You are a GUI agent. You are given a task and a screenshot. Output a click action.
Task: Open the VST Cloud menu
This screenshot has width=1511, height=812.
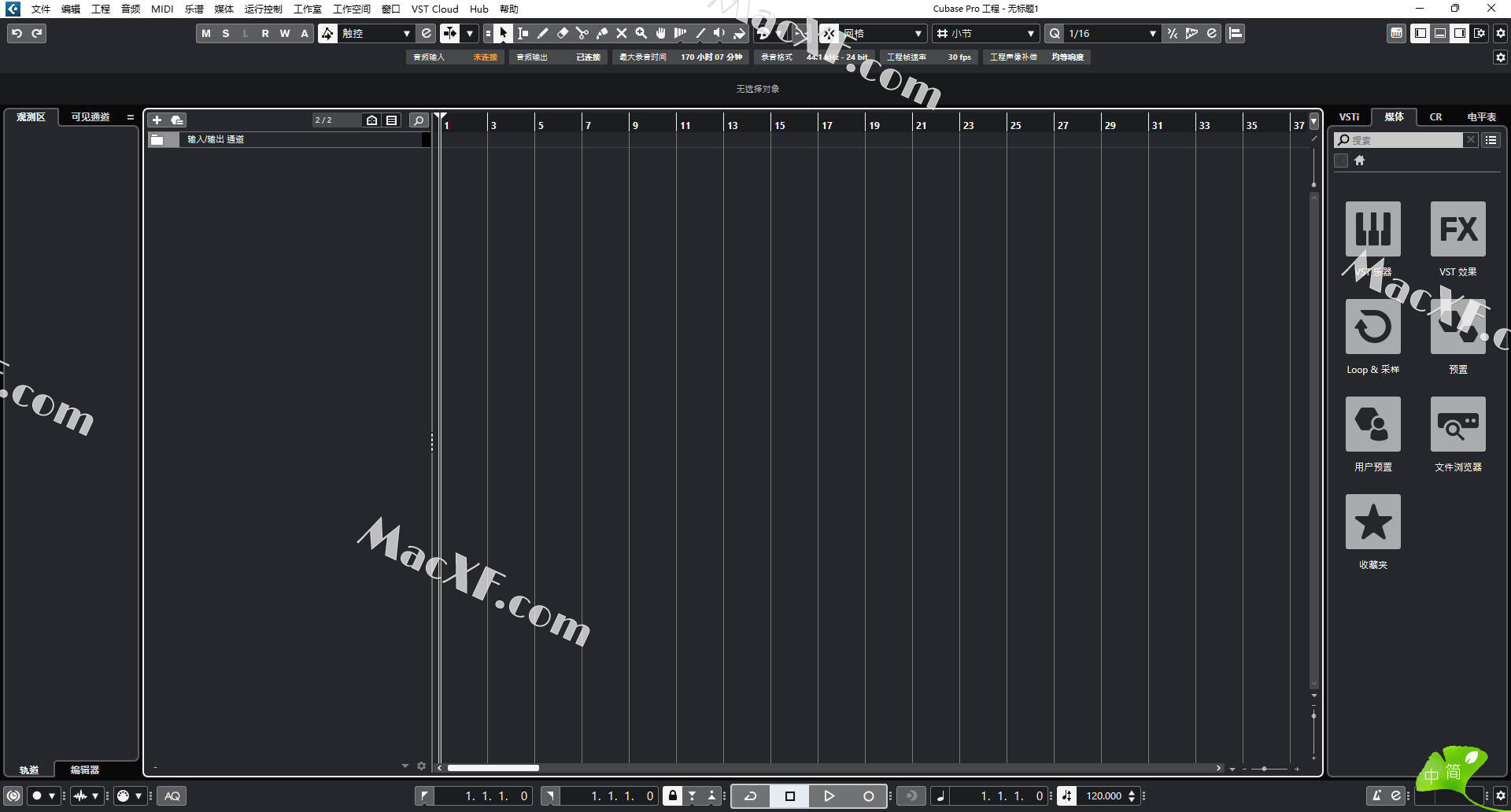click(x=434, y=9)
